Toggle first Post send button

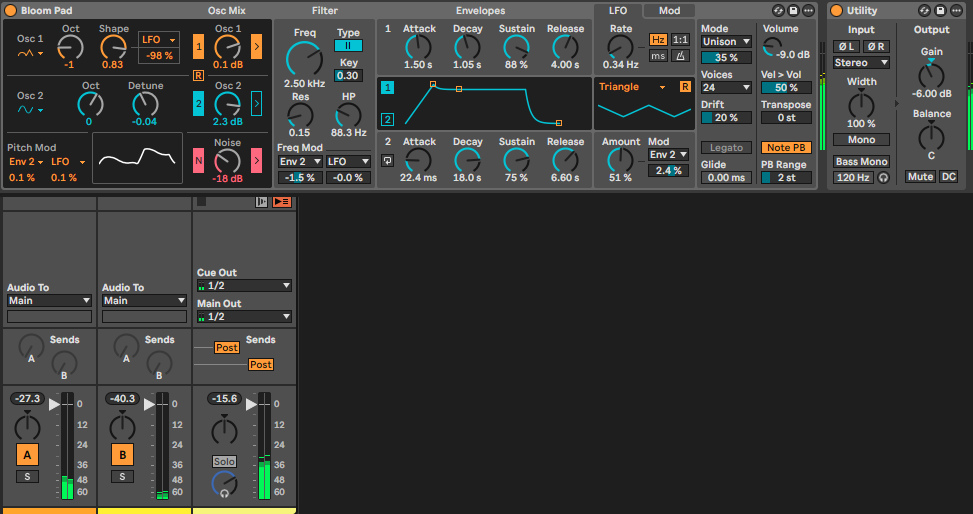(226, 348)
